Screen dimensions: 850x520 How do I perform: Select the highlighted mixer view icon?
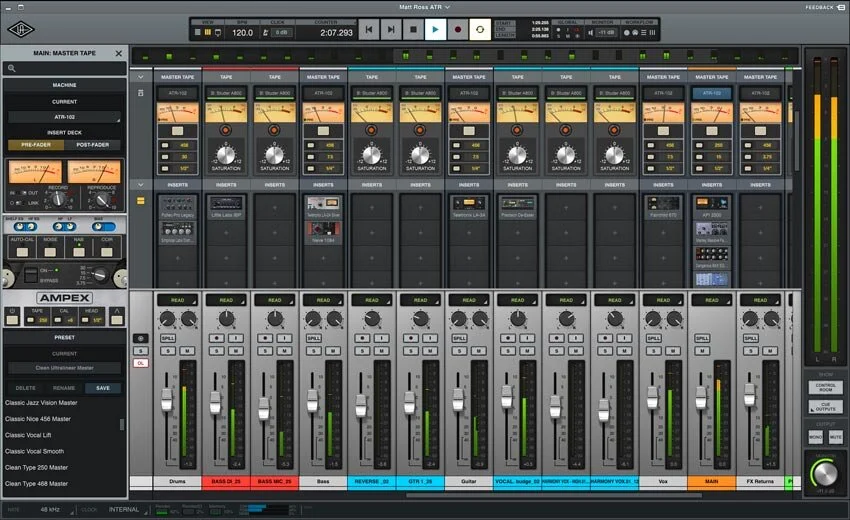[x=208, y=33]
